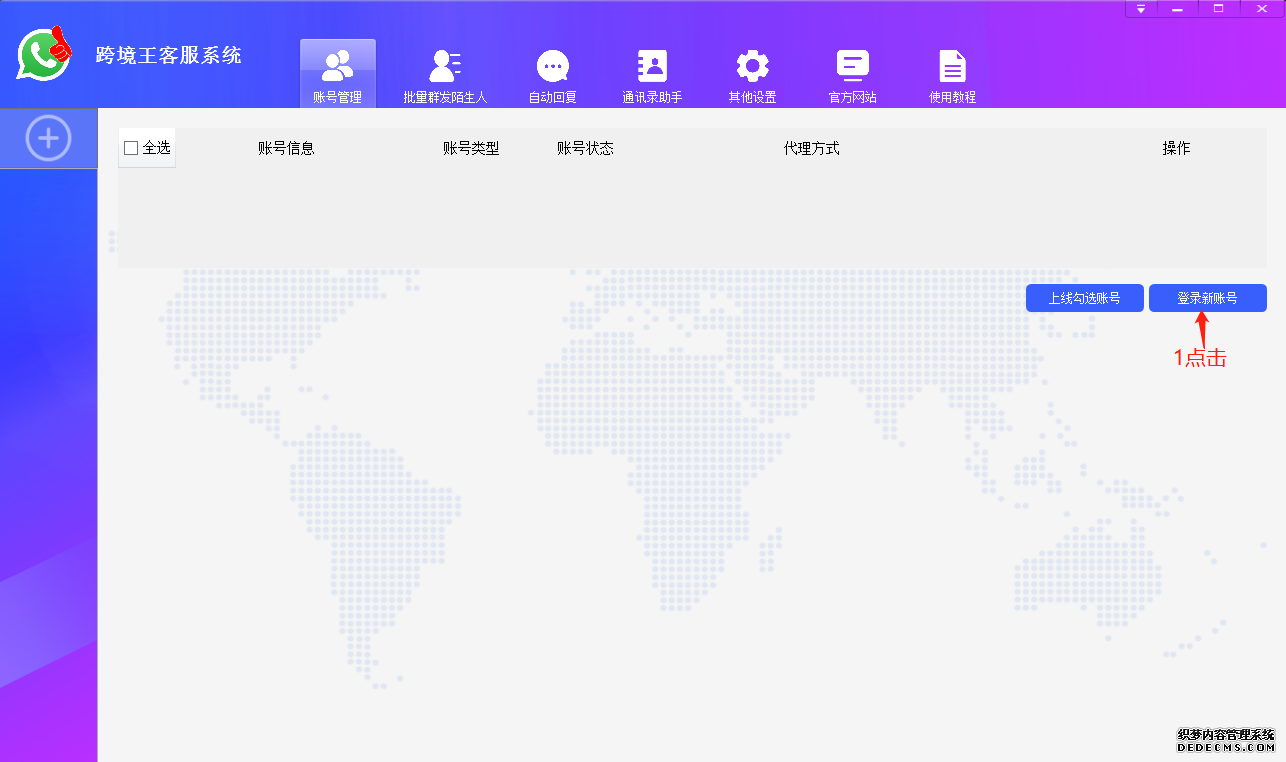Click the WhatsApp thumbs-up app logo
The height and width of the screenshot is (762, 1286).
[x=45, y=54]
